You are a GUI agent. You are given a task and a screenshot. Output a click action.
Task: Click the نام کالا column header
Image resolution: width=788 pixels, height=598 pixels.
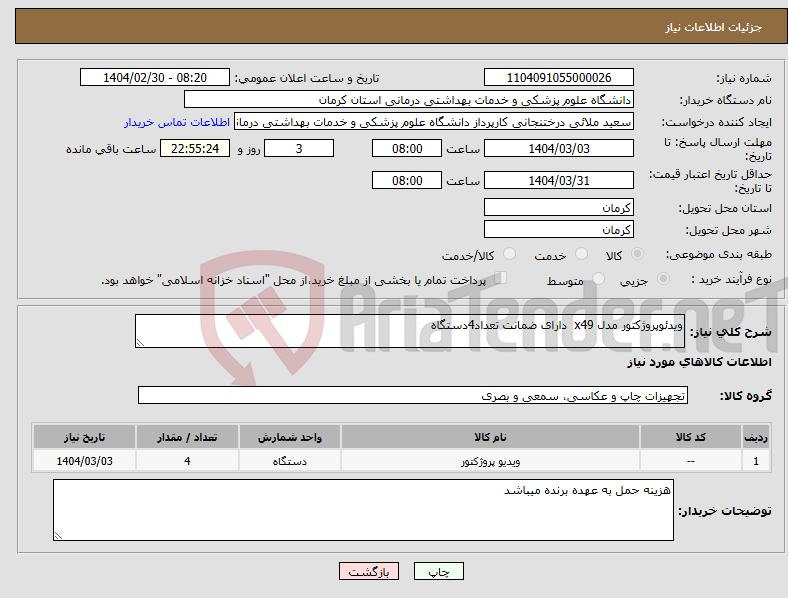(490, 437)
